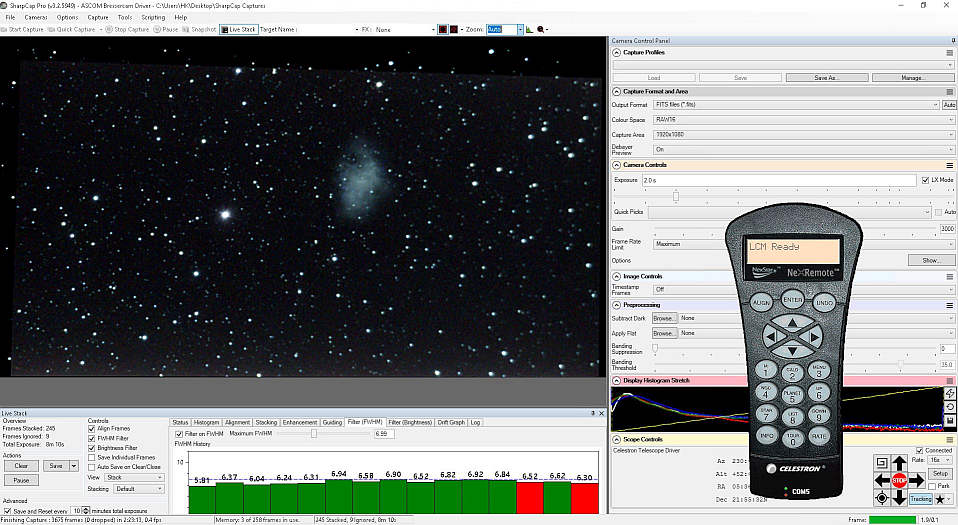This screenshot has height=525, width=958.
Task: Open the Debayer Preview dropdown
Action: tap(803, 149)
